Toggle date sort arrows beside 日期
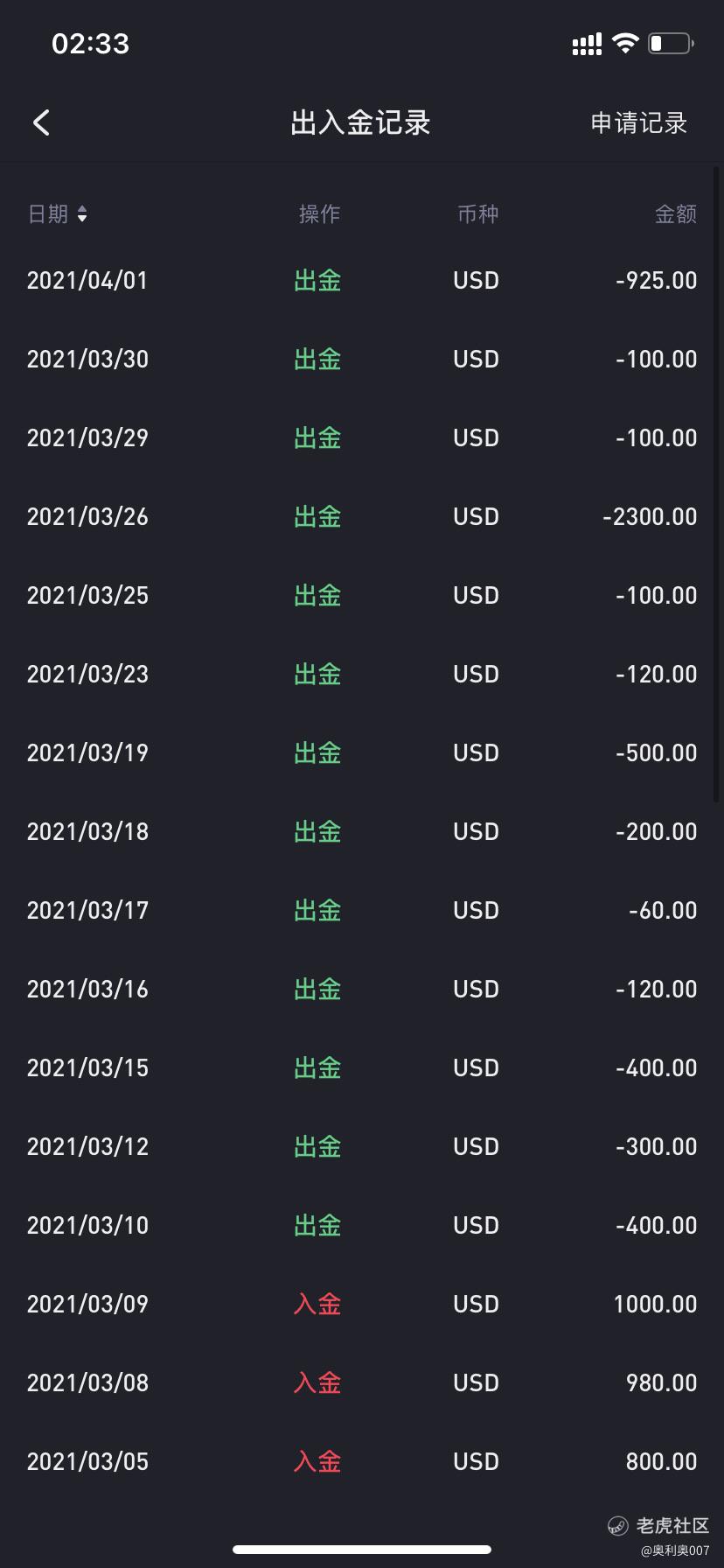 click(x=82, y=214)
